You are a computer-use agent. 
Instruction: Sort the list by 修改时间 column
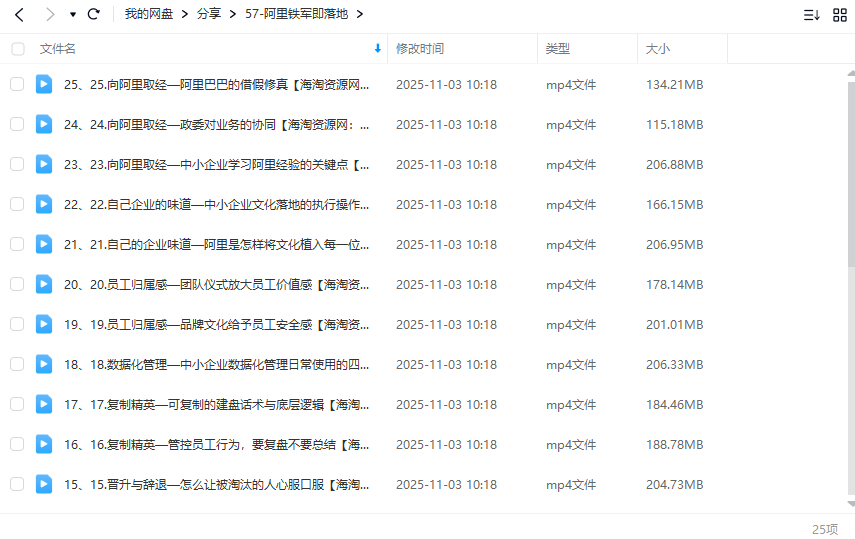click(x=420, y=49)
